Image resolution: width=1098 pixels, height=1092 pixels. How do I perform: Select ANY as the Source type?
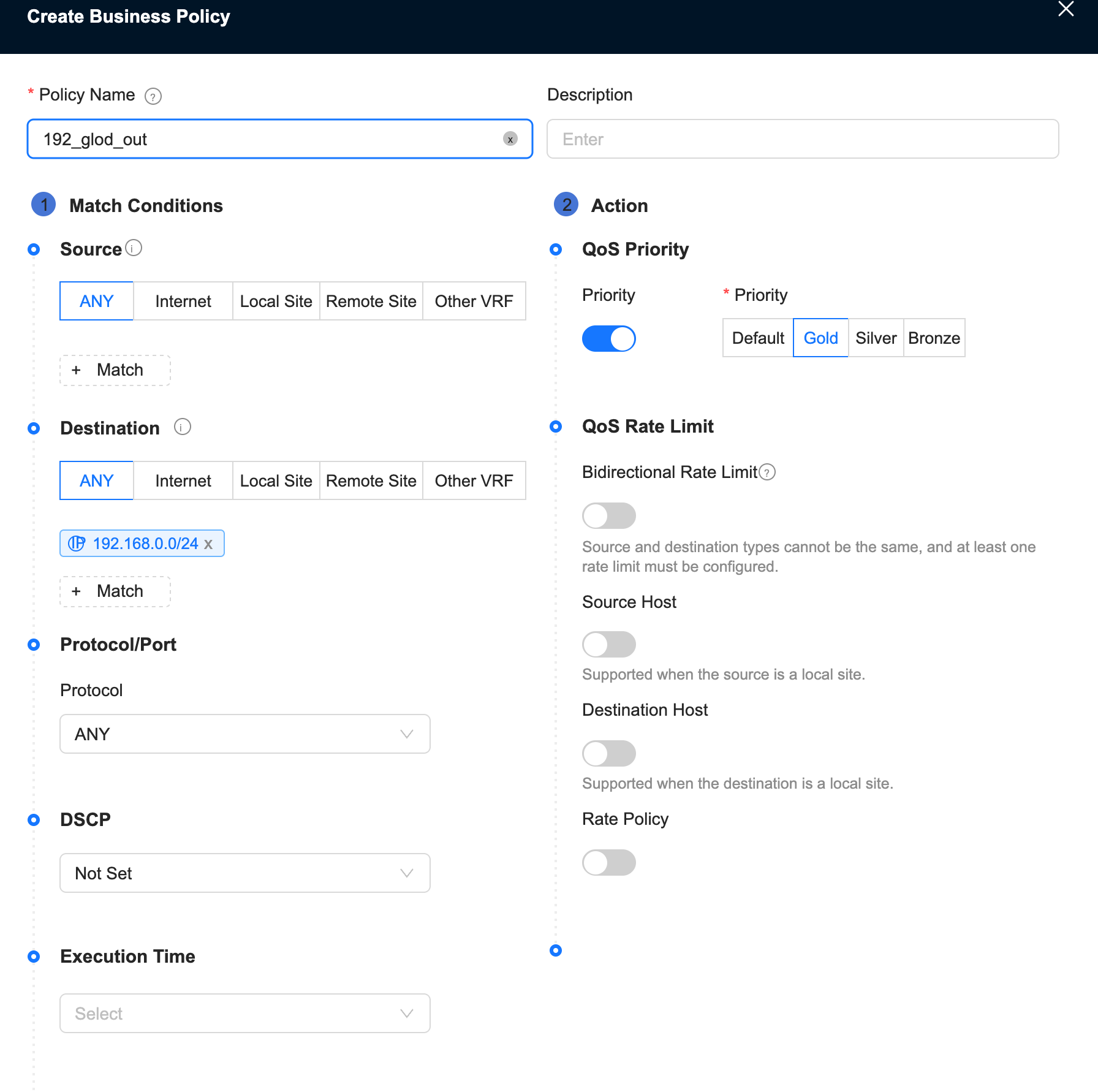pos(97,301)
